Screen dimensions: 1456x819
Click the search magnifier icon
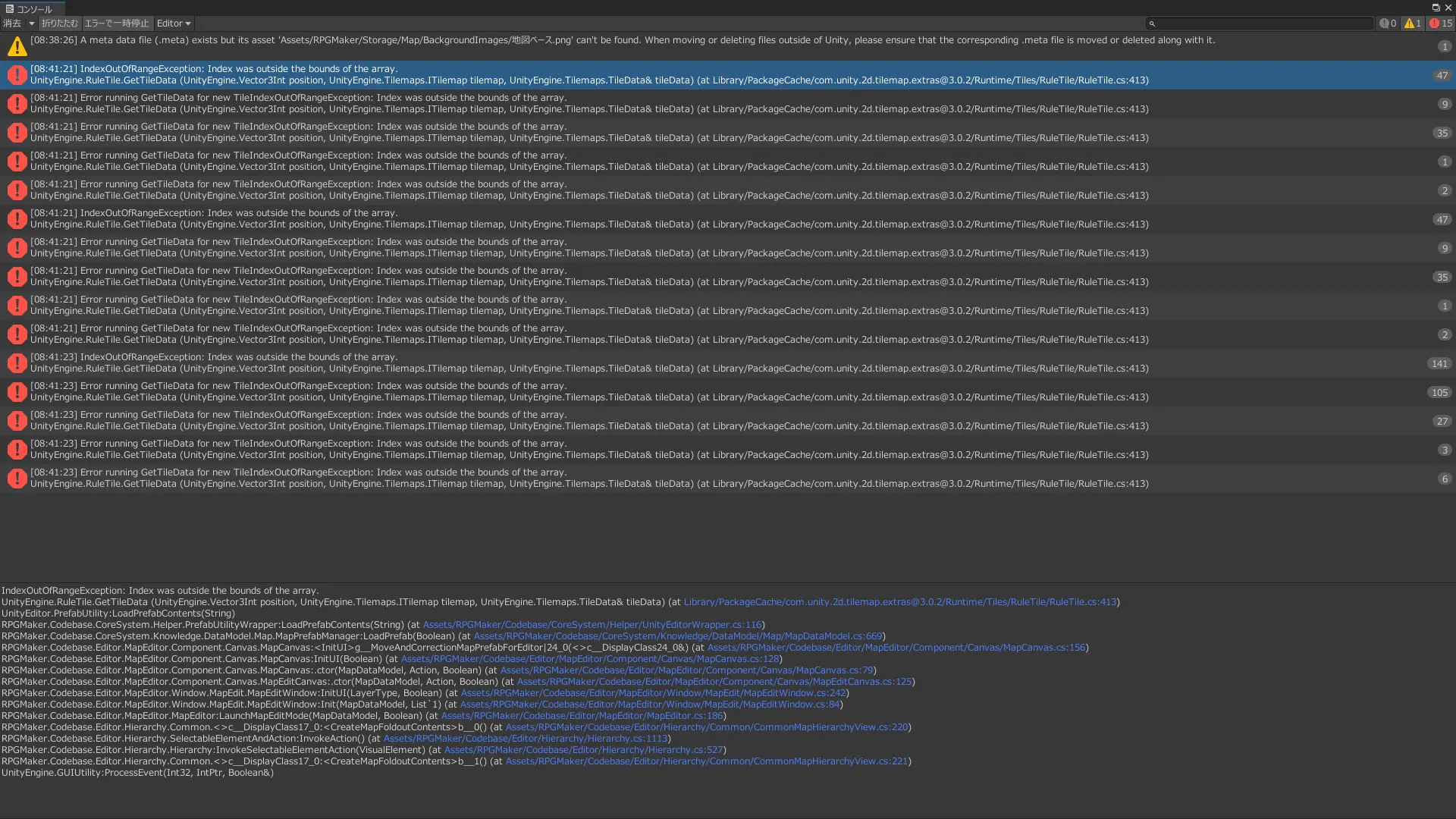[x=1152, y=24]
